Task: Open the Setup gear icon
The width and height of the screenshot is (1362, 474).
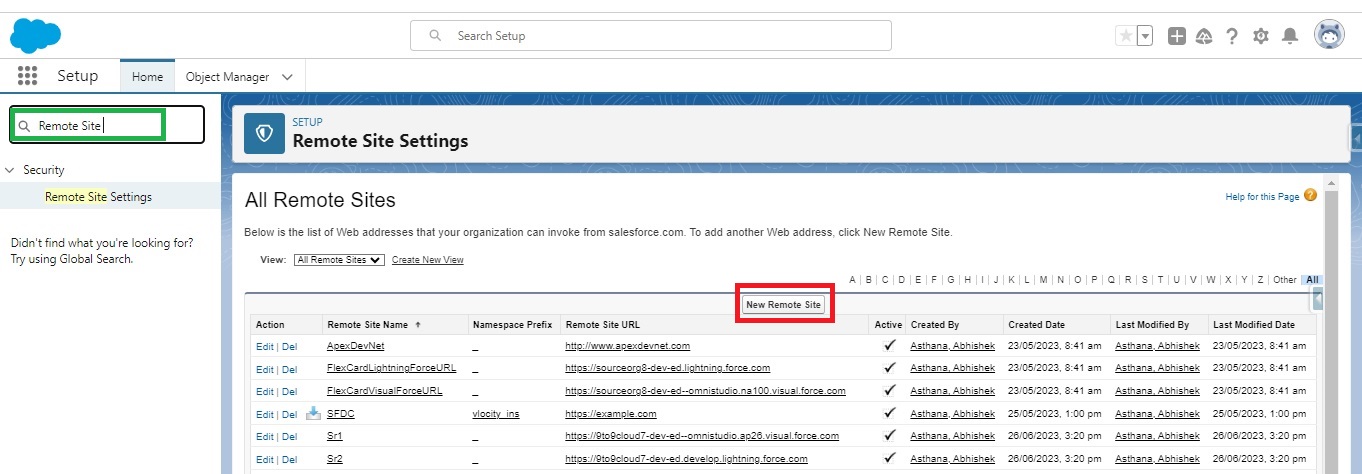Action: pyautogui.click(x=1261, y=36)
